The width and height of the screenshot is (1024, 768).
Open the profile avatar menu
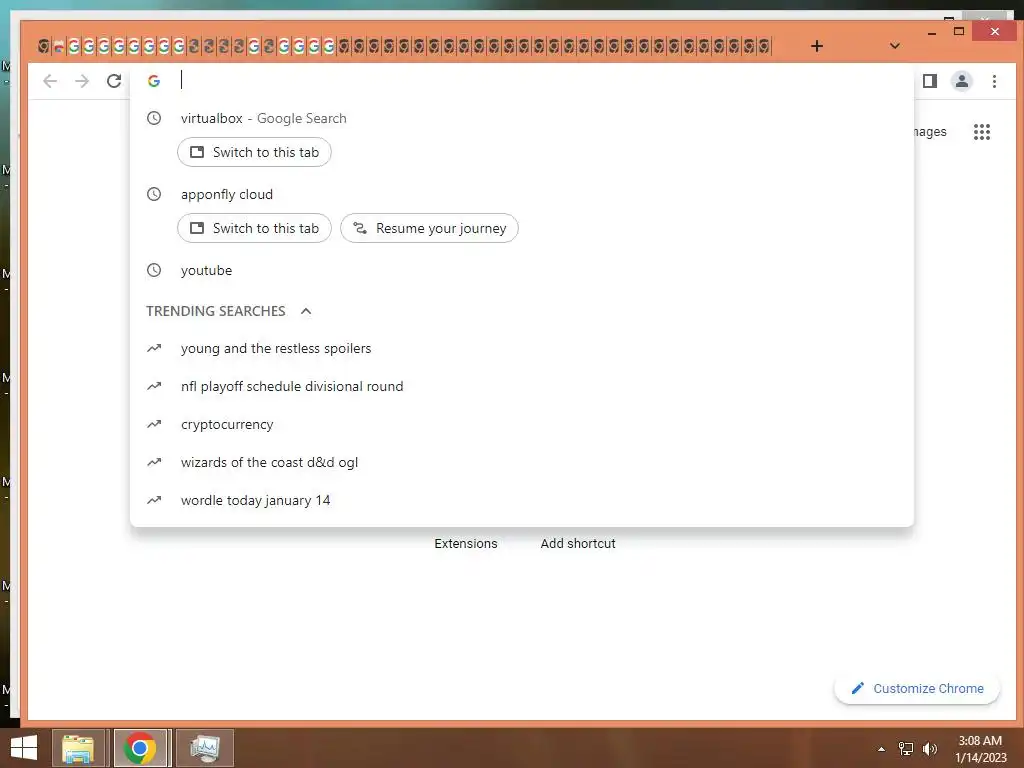point(962,81)
